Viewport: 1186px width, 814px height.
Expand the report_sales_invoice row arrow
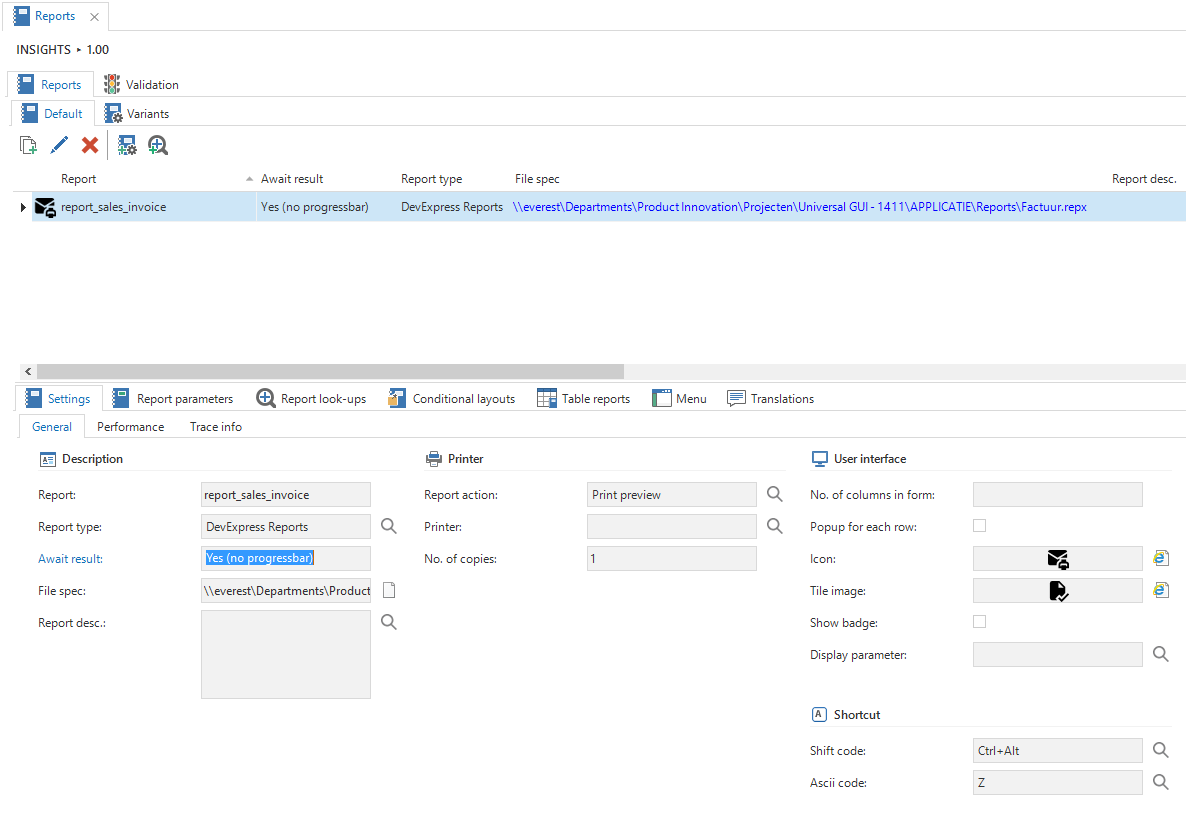[23, 207]
